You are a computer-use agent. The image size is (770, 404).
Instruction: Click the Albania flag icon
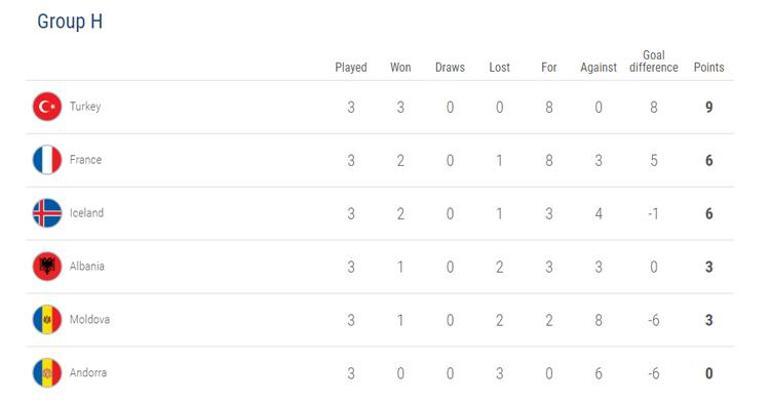coord(47,266)
